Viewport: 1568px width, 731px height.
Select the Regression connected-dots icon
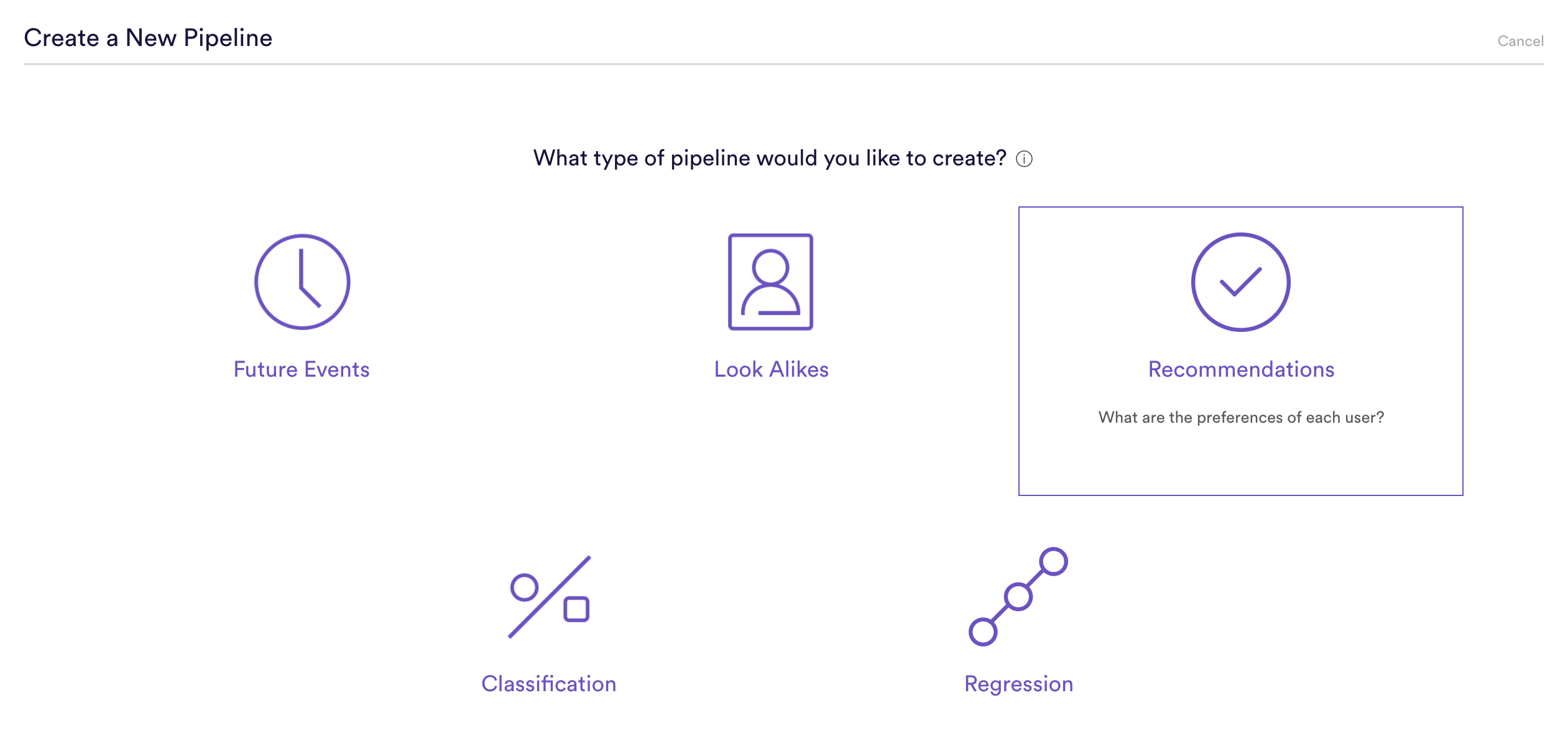tap(1018, 596)
